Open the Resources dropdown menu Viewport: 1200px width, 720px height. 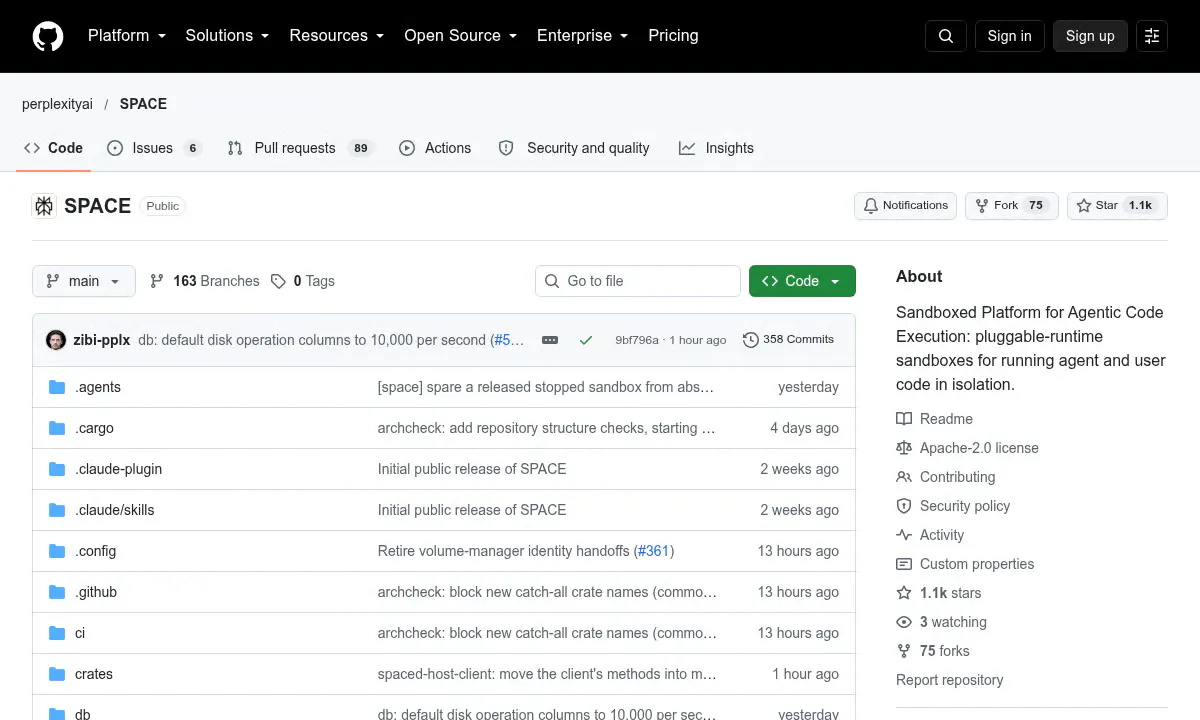[336, 36]
